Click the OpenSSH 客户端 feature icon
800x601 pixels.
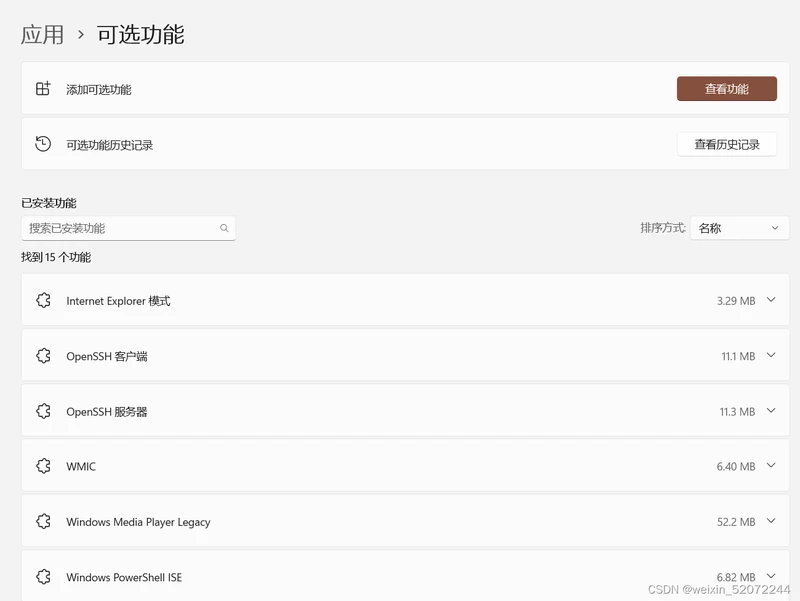(43, 356)
